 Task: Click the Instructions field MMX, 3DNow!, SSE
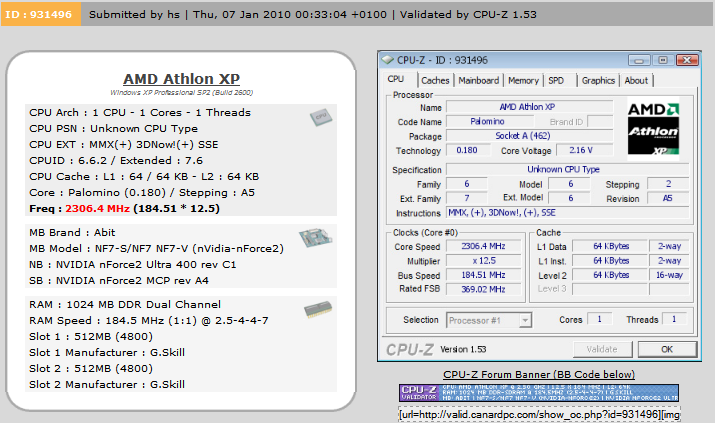click(567, 212)
